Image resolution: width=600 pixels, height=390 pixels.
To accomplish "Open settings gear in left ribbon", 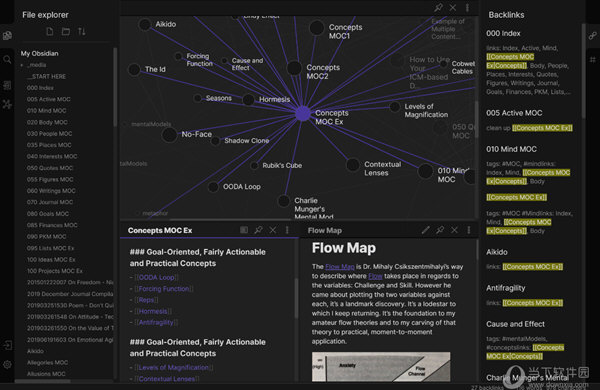I will pyautogui.click(x=7, y=364).
